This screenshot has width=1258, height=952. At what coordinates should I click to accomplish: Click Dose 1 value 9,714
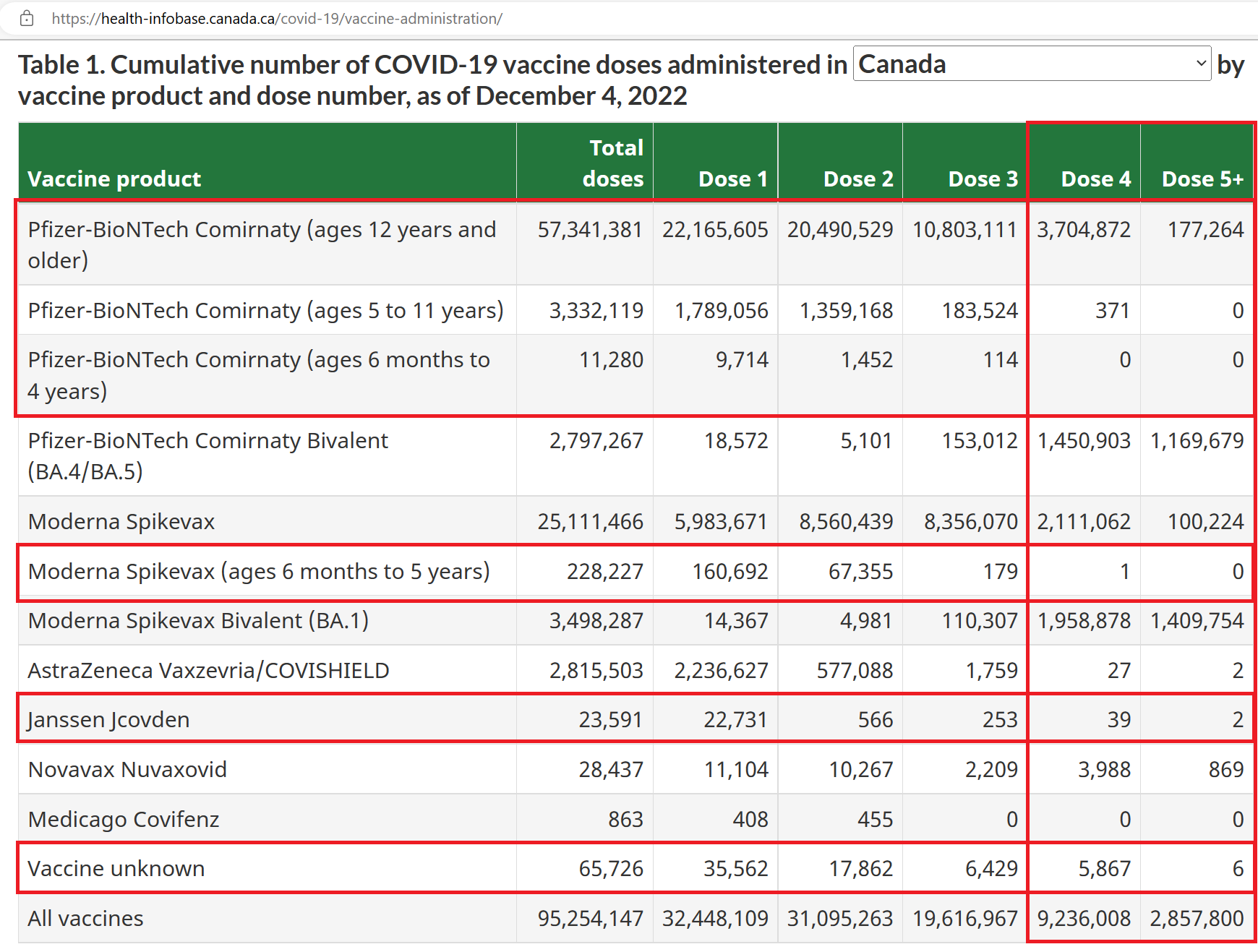743,360
